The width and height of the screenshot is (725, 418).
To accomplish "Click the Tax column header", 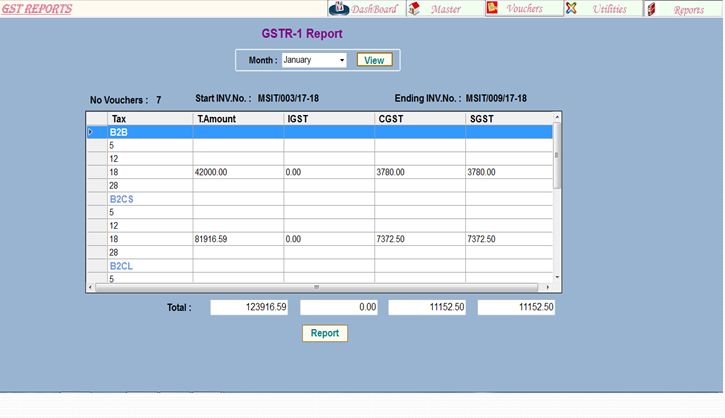I will 150,119.
